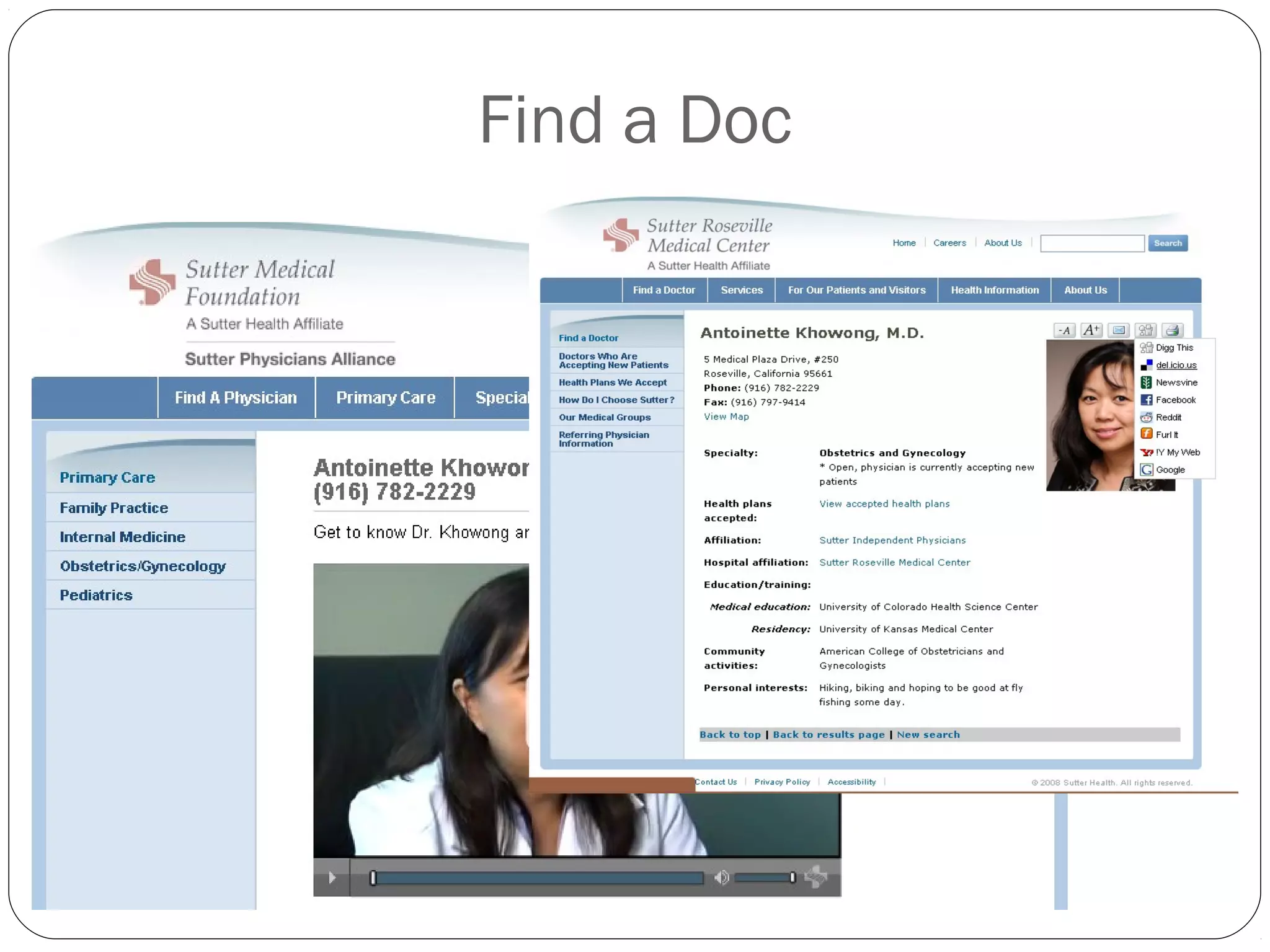The height and width of the screenshot is (952, 1270).
Task: Open Internal Medicine in Foundation sidebar
Action: click(122, 537)
